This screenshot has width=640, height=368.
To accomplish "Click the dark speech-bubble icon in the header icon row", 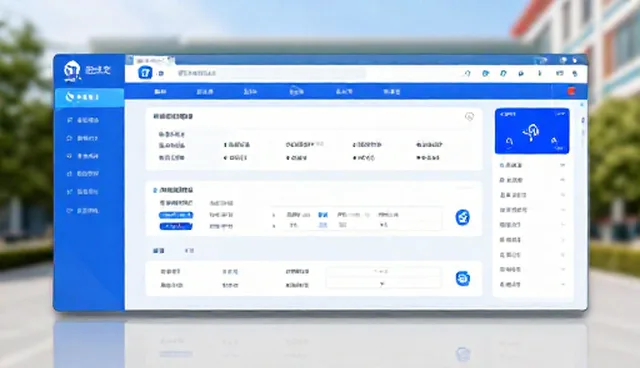I will 521,74.
